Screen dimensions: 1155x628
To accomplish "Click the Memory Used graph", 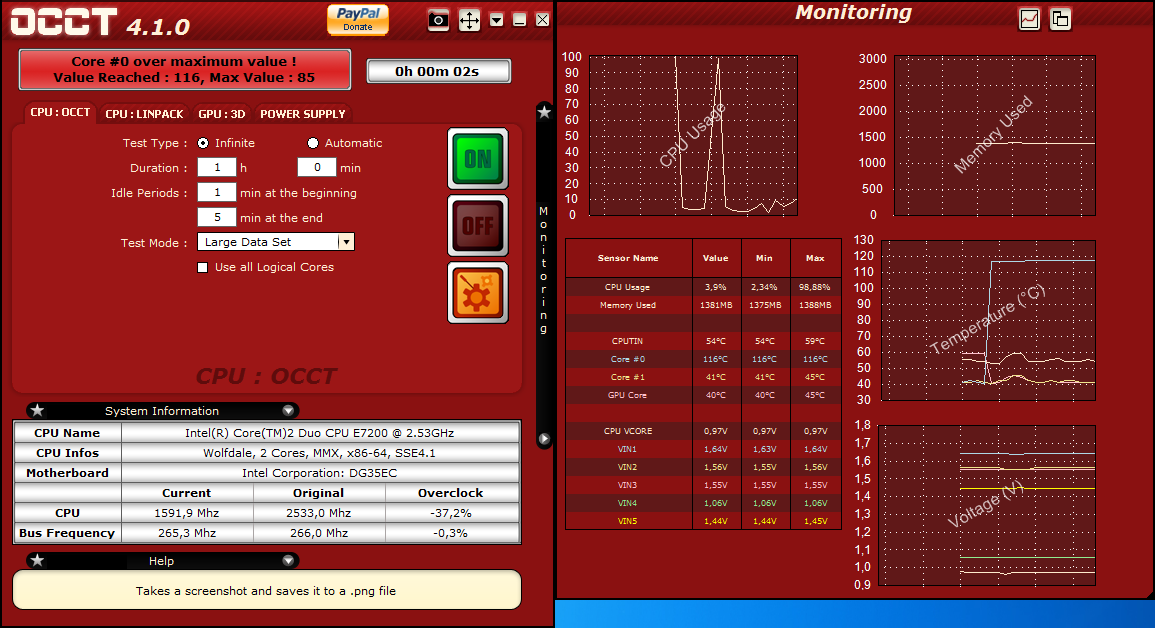I will pos(994,135).
